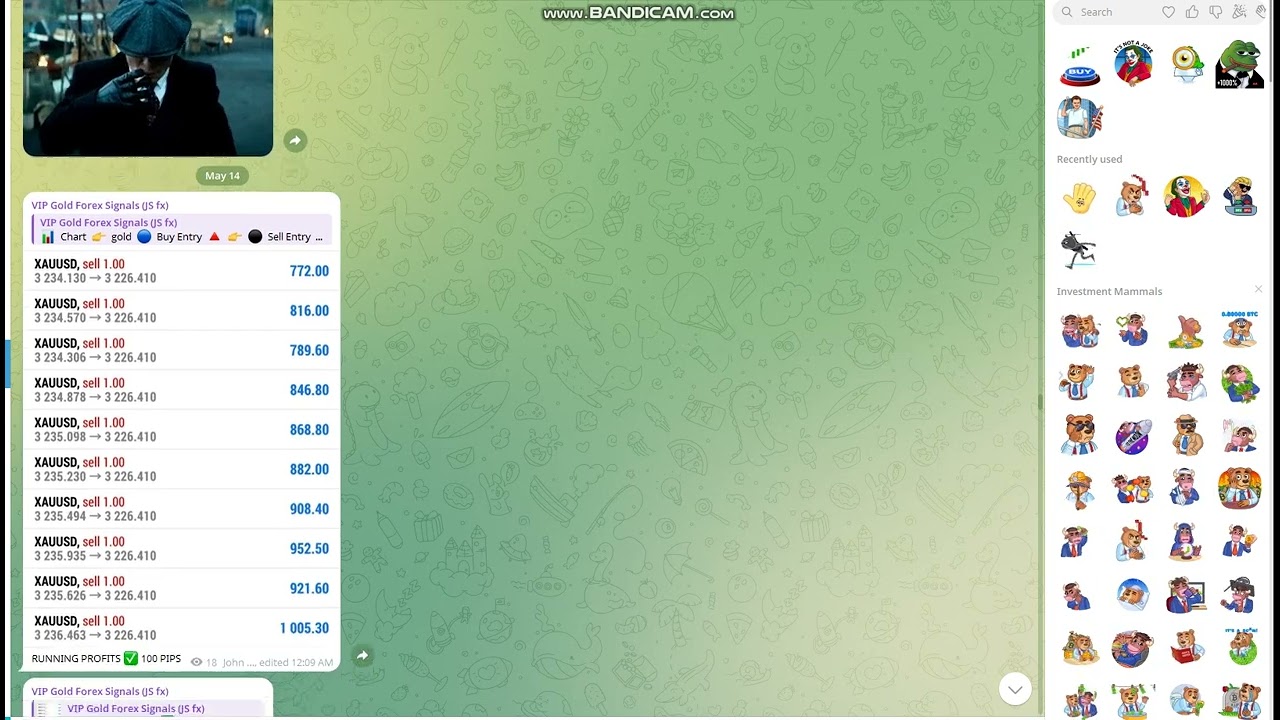Click the 868.80 profit value
Screen dimensions: 1280x720
(x=309, y=430)
